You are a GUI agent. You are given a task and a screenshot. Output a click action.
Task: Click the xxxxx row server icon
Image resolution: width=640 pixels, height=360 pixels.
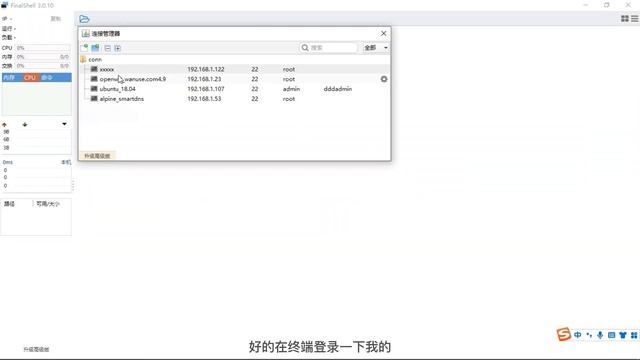pos(94,69)
